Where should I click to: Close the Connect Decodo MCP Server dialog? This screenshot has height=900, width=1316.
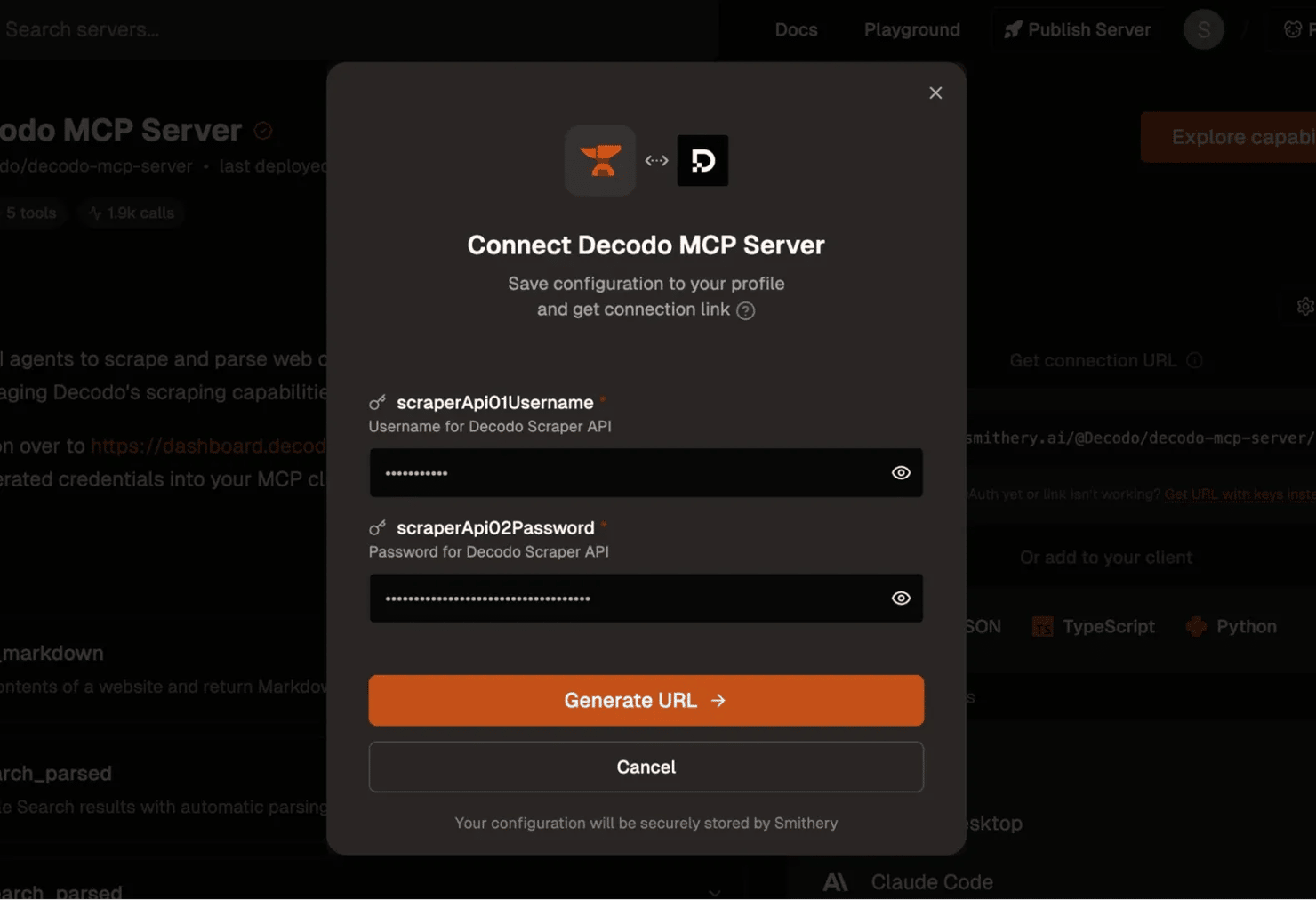click(x=935, y=92)
